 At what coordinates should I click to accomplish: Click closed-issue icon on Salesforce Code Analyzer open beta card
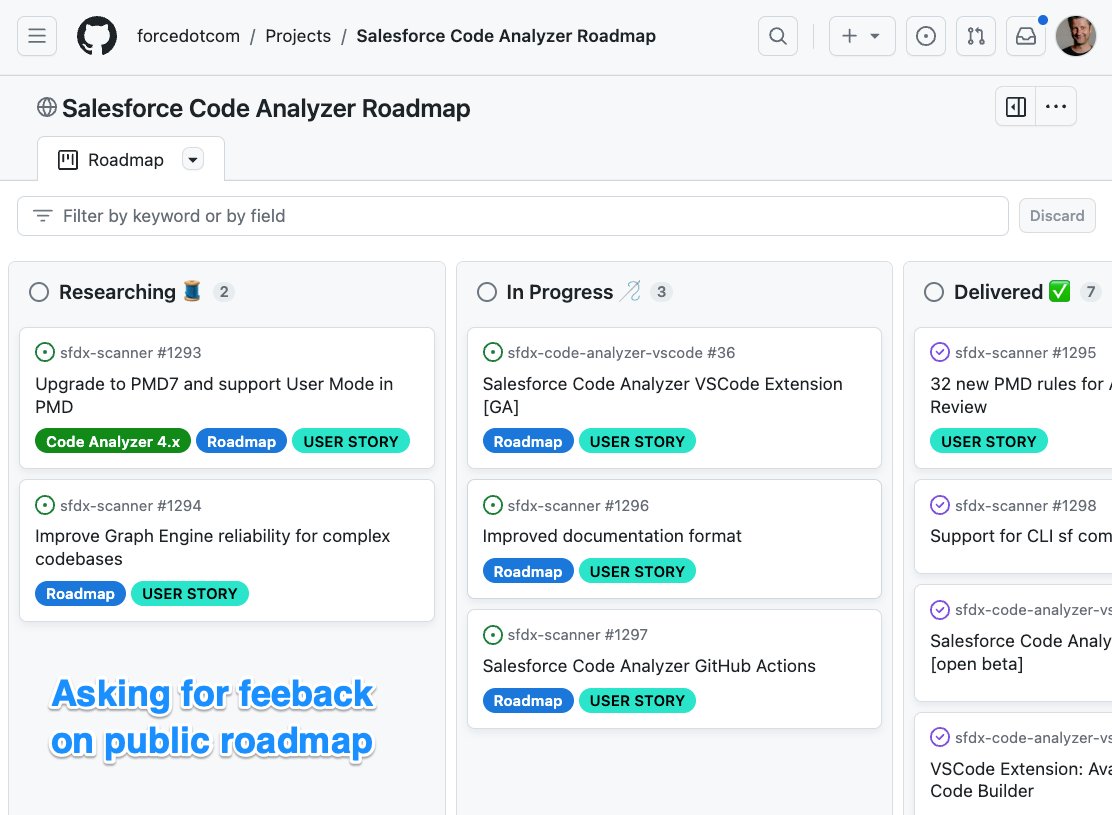(940, 609)
